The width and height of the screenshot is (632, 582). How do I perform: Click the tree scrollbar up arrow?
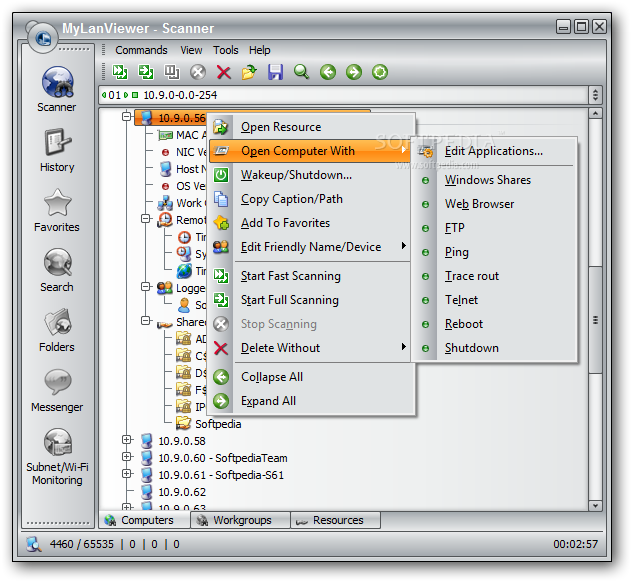click(x=595, y=113)
